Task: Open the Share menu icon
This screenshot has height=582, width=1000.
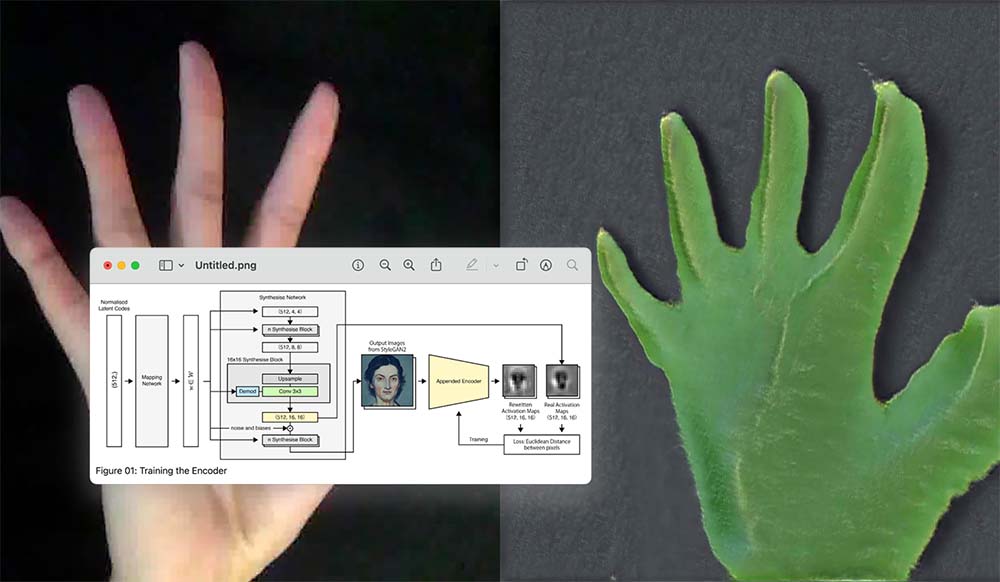Action: pos(436,265)
